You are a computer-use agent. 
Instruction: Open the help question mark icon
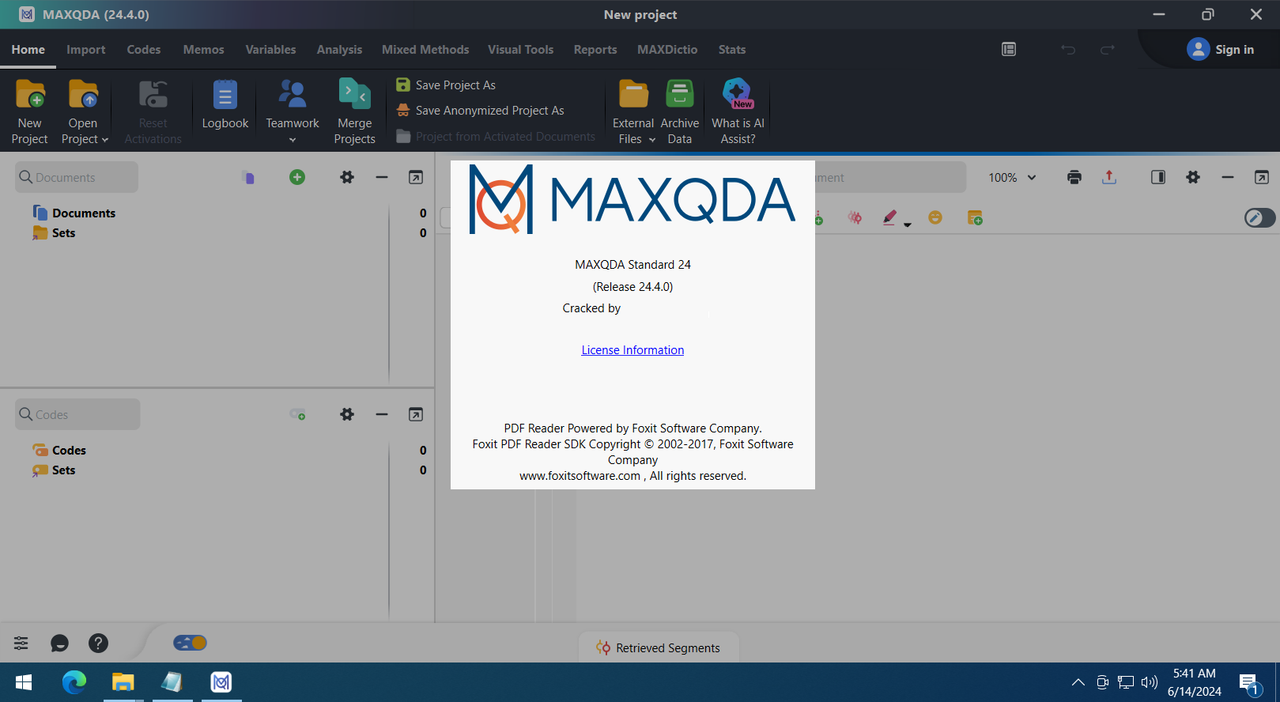pyautogui.click(x=97, y=644)
